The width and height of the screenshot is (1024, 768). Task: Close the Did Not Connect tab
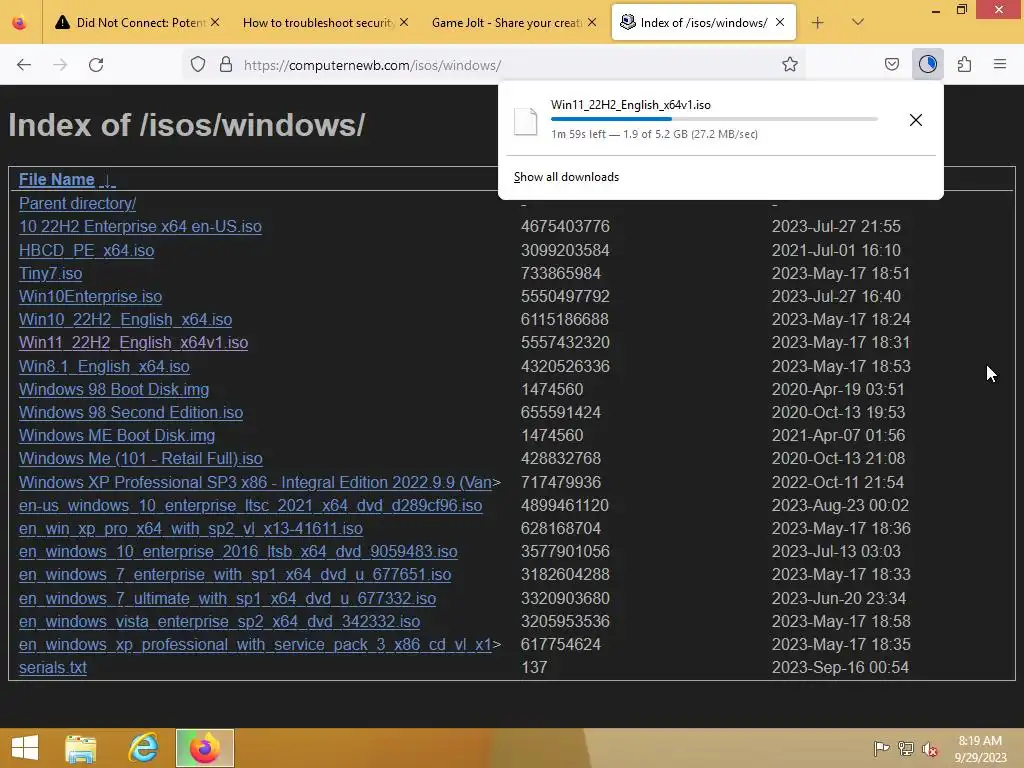click(x=215, y=23)
